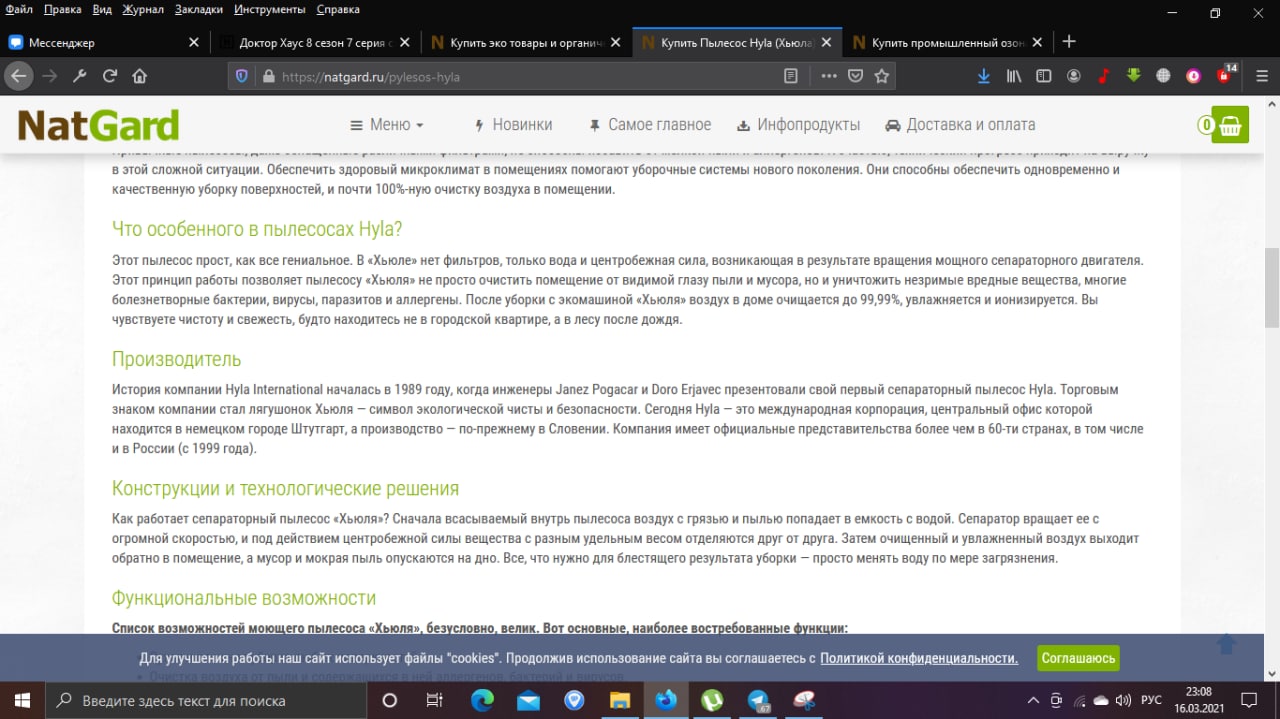Image resolution: width=1280 pixels, height=719 pixels.
Task: Open page actions three-dot menu
Action: tap(829, 76)
